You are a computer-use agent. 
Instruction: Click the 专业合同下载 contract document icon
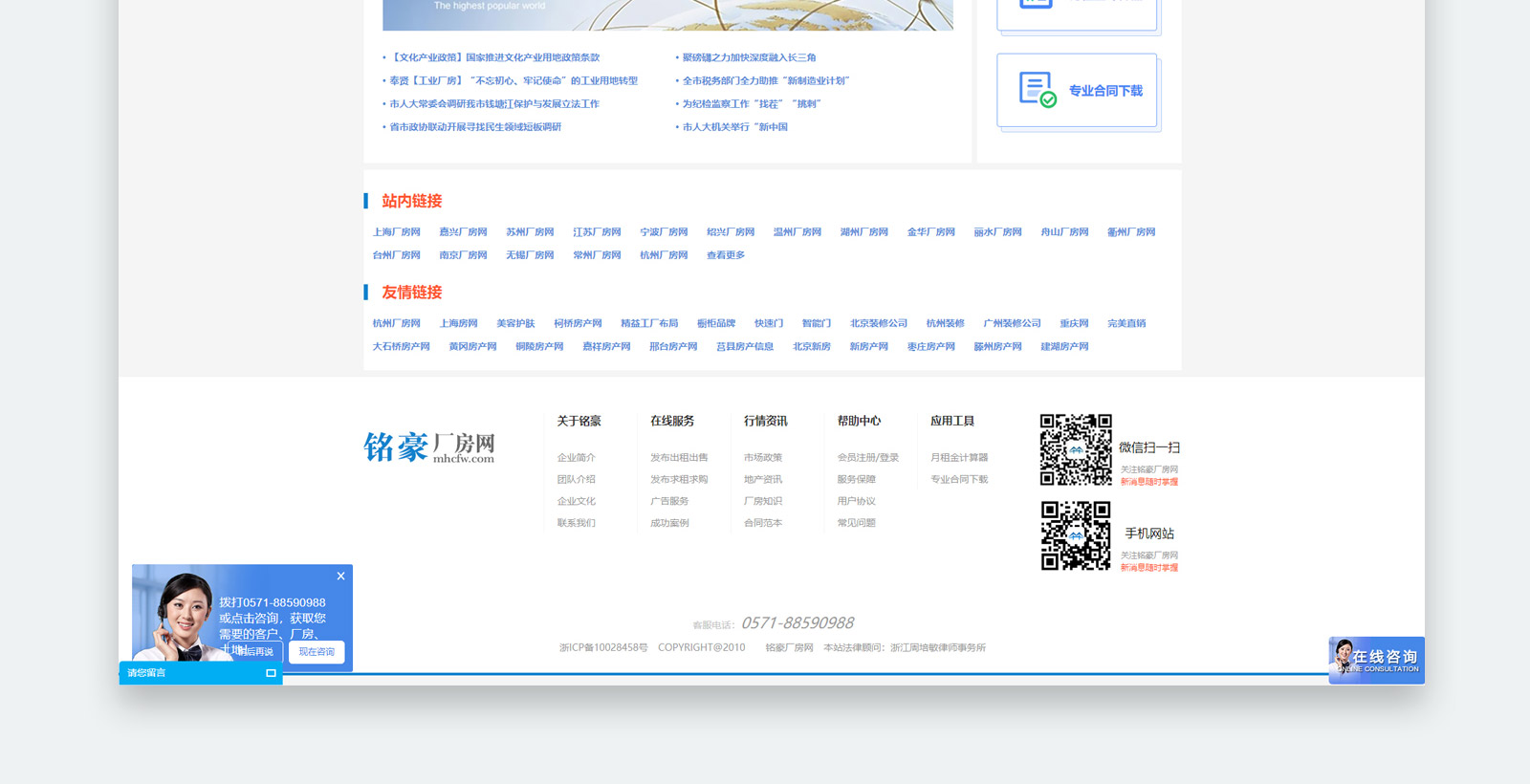click(x=1037, y=90)
